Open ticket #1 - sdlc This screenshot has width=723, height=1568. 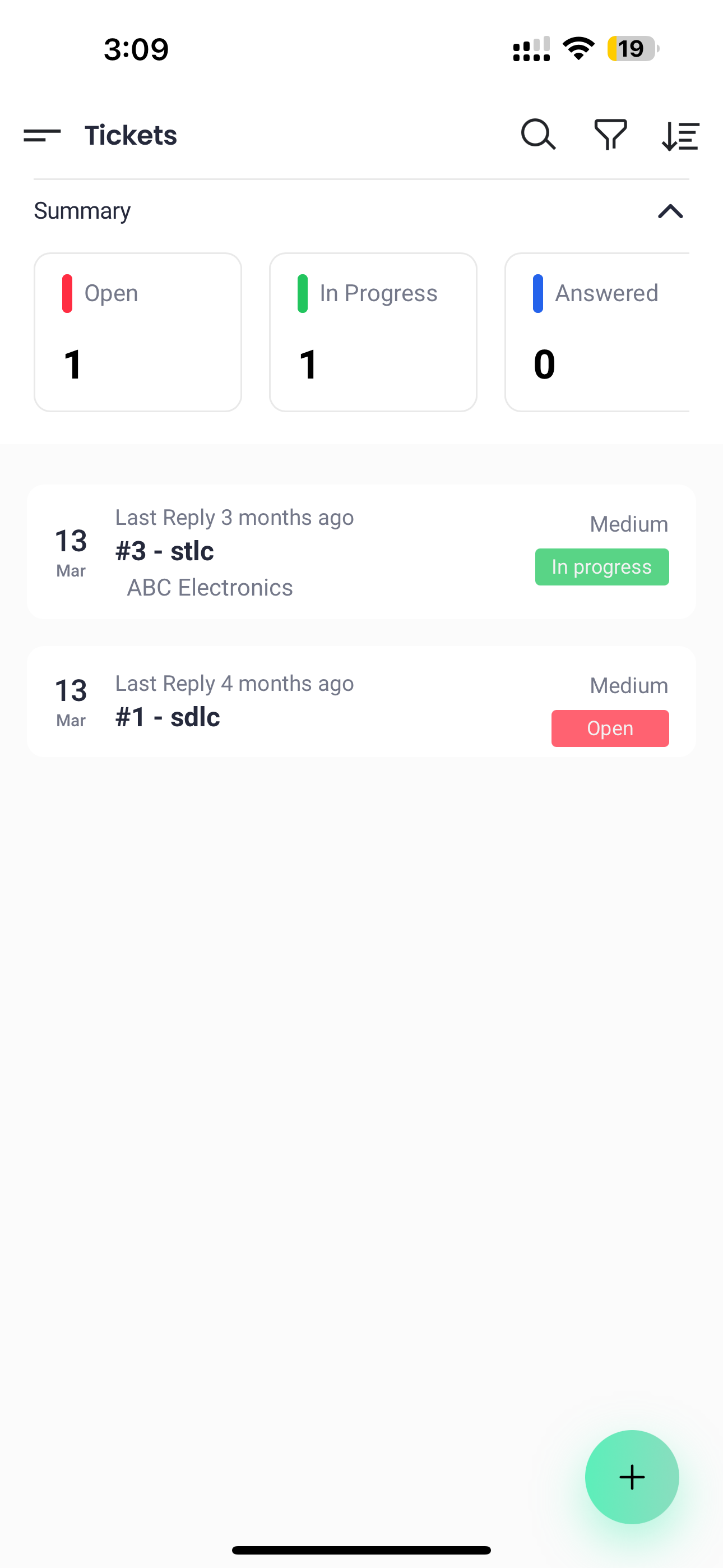click(x=304, y=716)
